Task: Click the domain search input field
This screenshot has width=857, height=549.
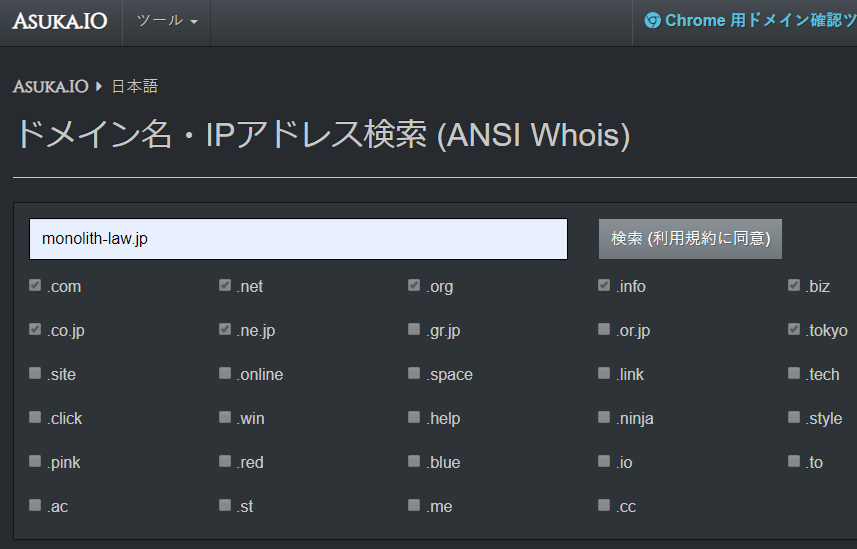Action: pos(298,239)
